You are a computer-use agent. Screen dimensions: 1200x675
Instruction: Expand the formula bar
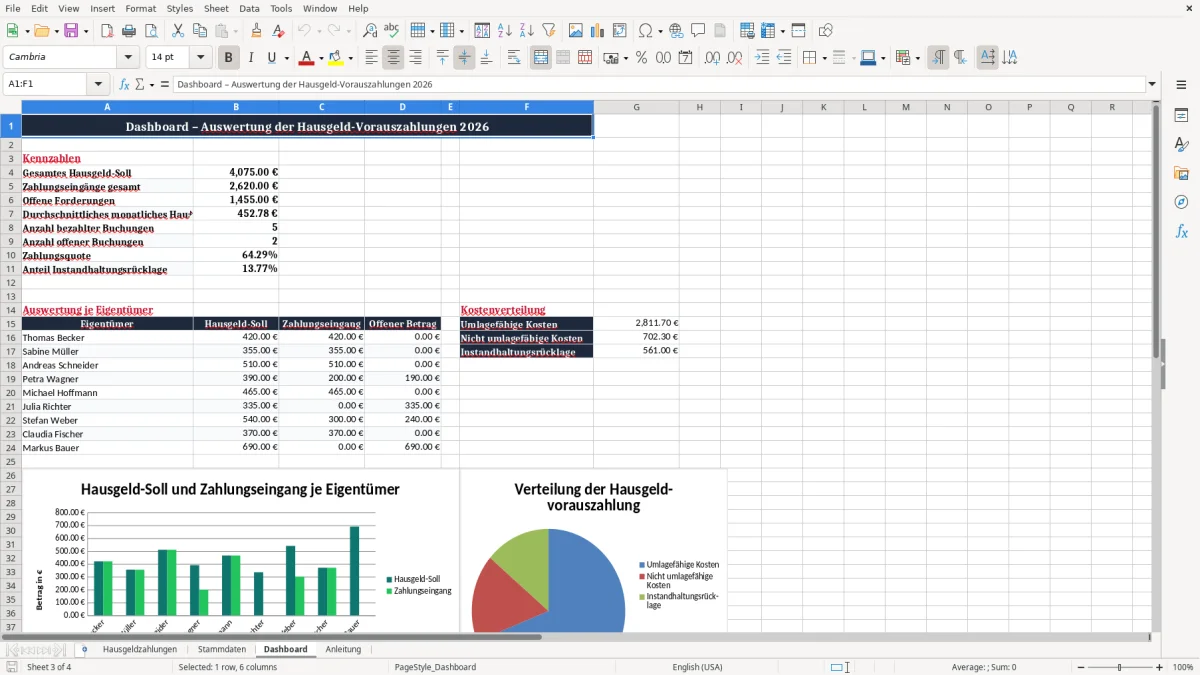(1152, 84)
